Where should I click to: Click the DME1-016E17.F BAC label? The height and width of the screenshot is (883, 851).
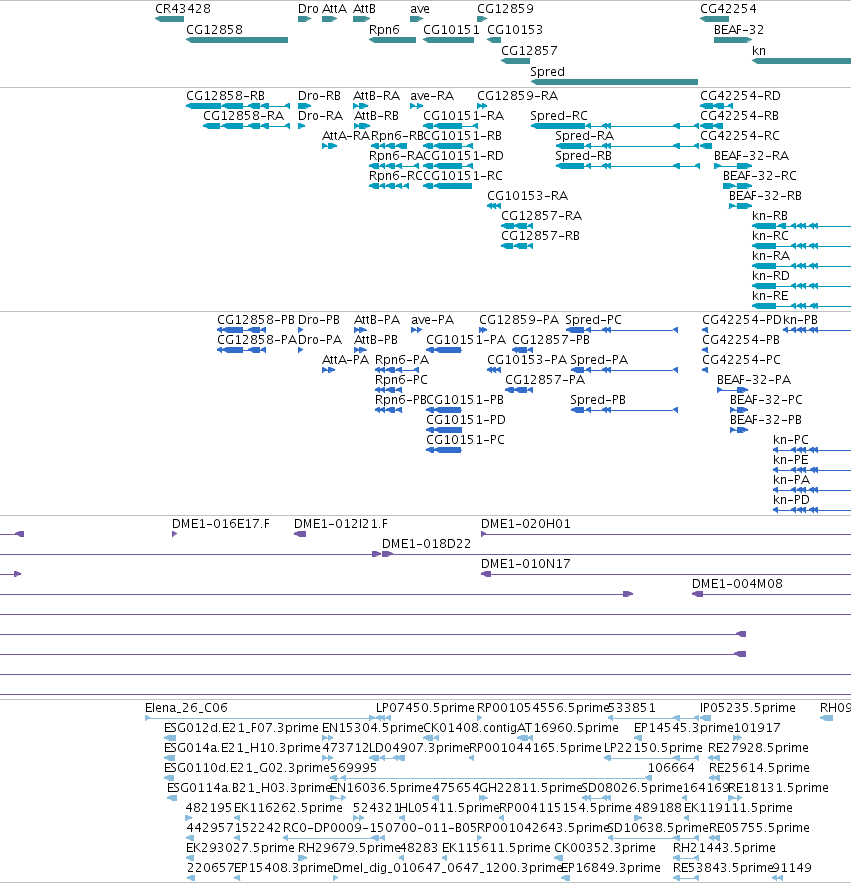click(221, 524)
